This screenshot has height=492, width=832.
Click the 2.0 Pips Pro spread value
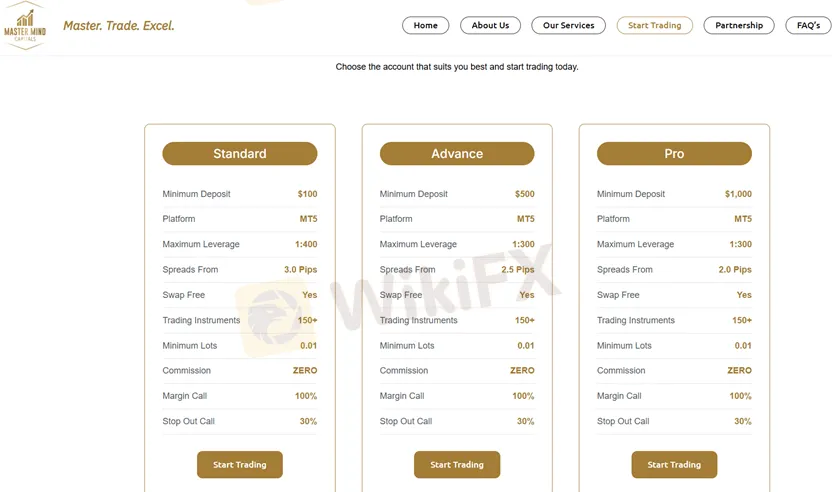(x=735, y=270)
